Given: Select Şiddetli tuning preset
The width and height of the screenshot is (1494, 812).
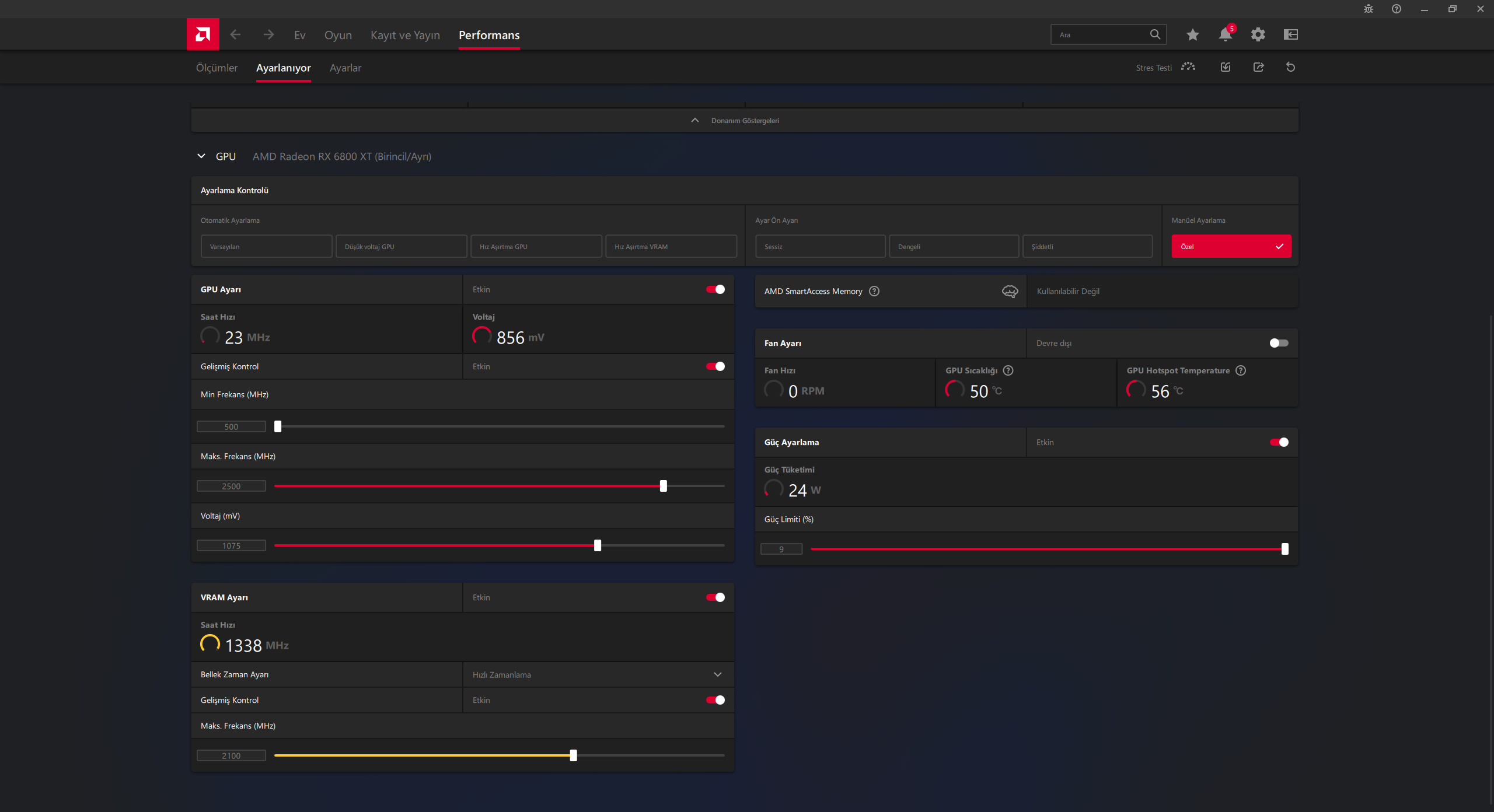Looking at the screenshot, I should coord(1088,246).
